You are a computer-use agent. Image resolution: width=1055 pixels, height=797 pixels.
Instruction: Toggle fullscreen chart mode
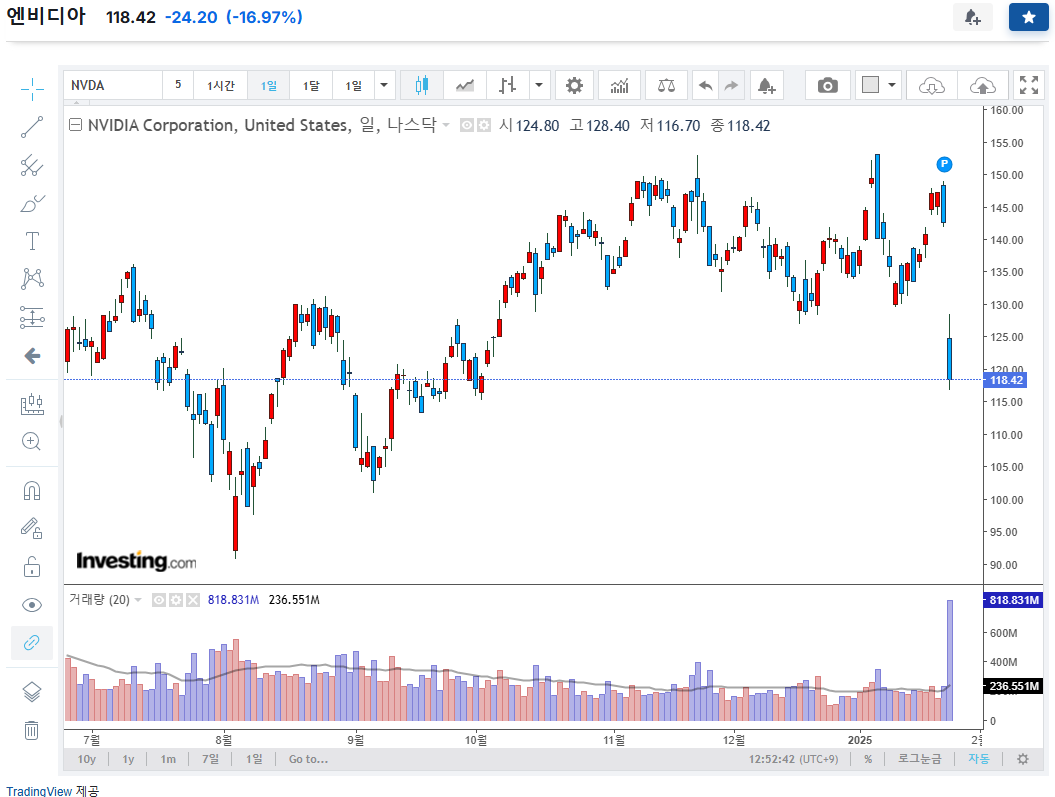1029,85
